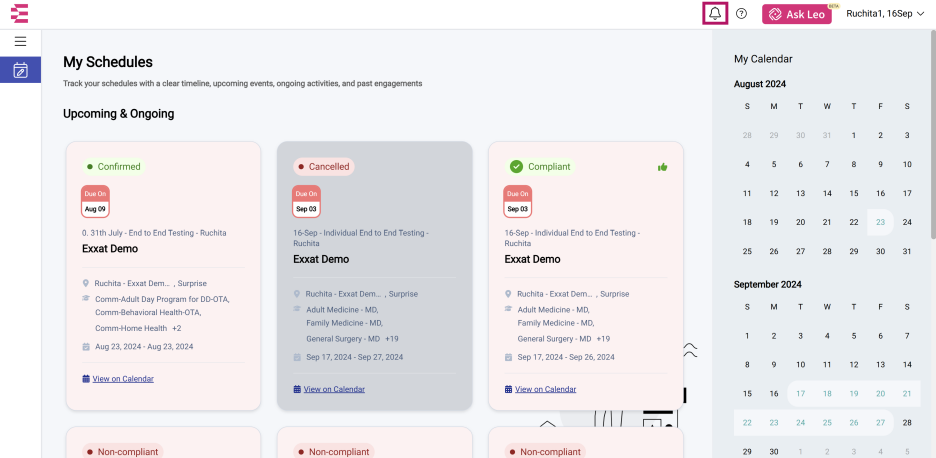
Task: Open the schedules sidebar calendar icon
Action: pyautogui.click(x=20, y=70)
